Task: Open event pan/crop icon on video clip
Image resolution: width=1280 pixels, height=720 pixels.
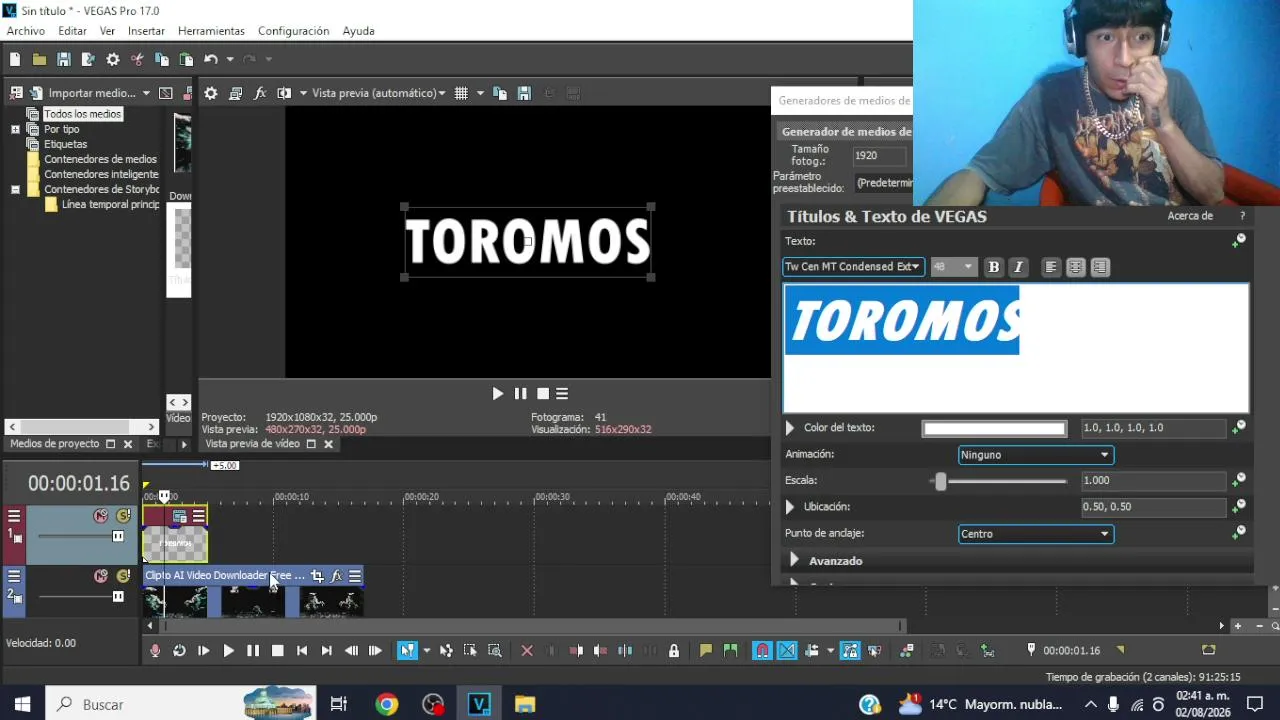Action: (317, 576)
